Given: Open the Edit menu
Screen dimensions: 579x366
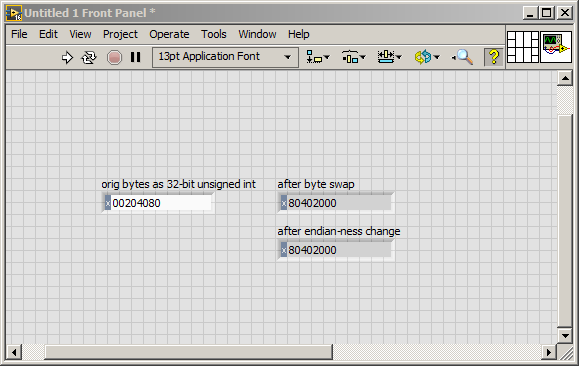Looking at the screenshot, I should [x=48, y=34].
